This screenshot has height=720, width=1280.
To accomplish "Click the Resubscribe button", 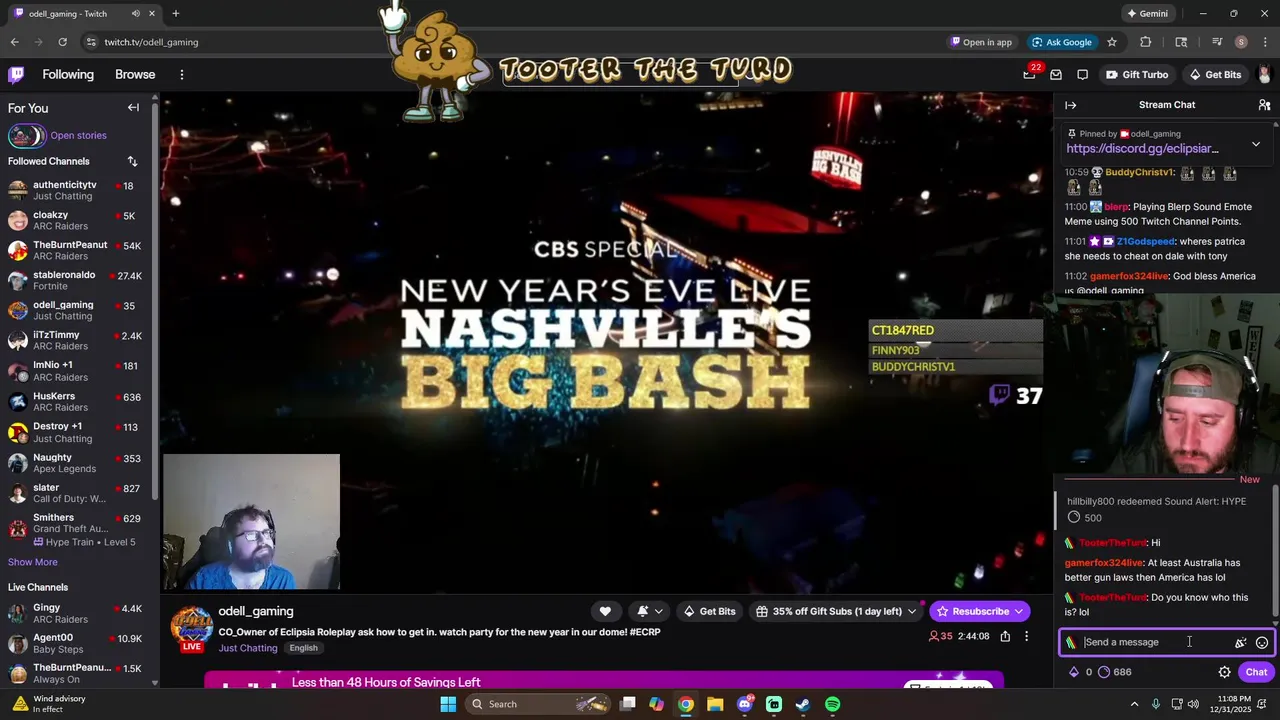I will 972,611.
